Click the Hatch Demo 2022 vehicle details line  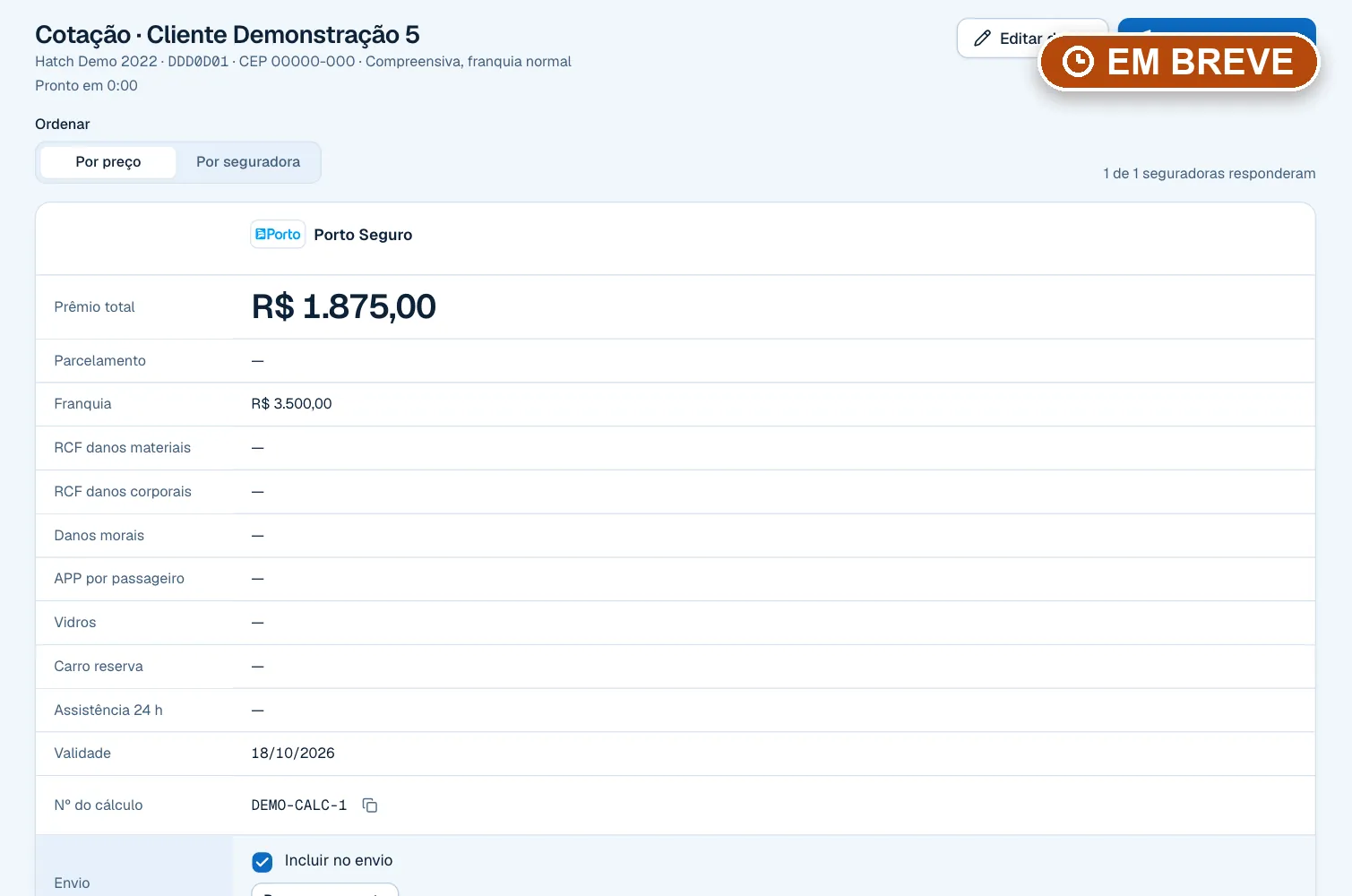click(x=303, y=62)
